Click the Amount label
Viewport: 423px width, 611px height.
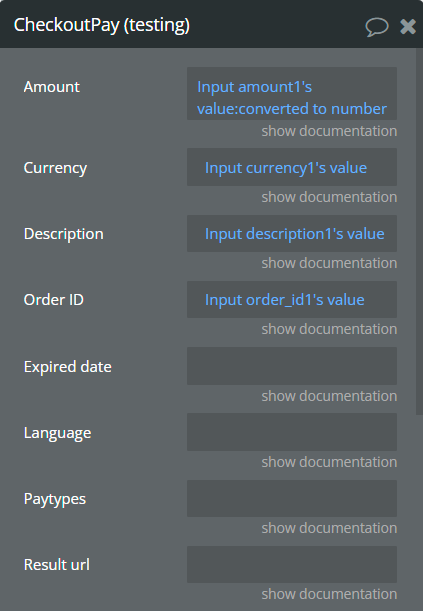pyautogui.click(x=52, y=87)
